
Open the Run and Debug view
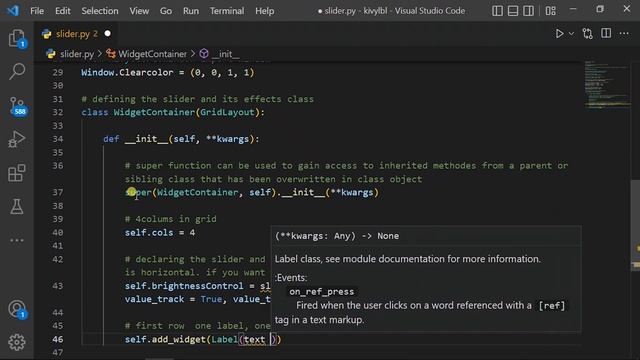point(17,139)
